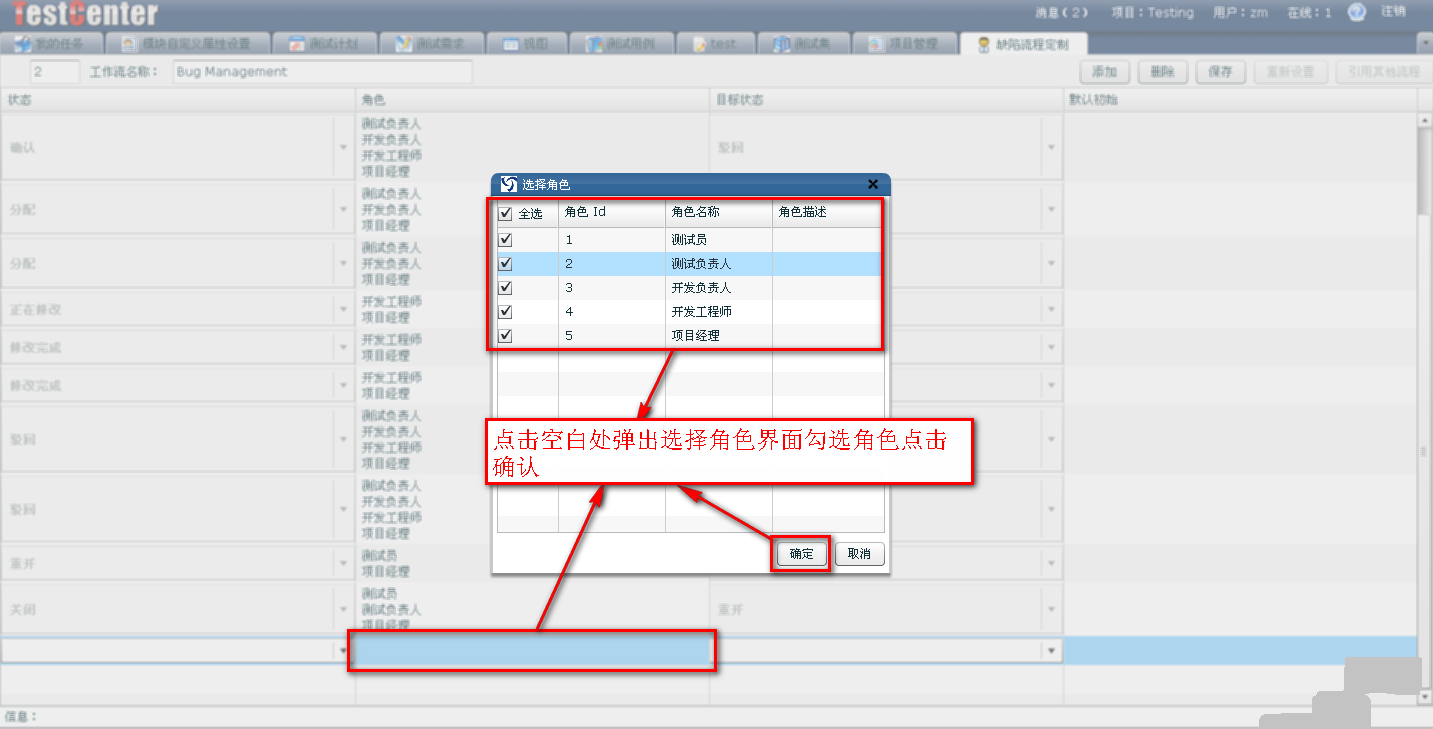Click the 默认初始 column header
Image resolution: width=1433 pixels, height=729 pixels.
(1240, 100)
